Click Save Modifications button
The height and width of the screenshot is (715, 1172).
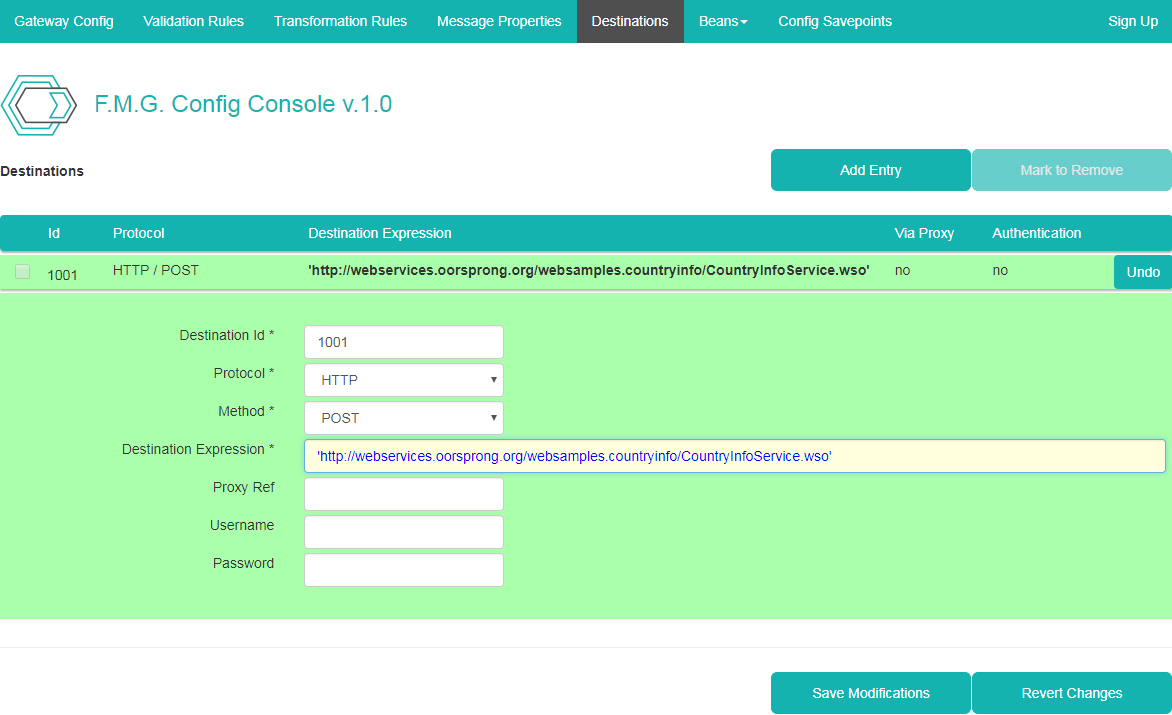[870, 693]
